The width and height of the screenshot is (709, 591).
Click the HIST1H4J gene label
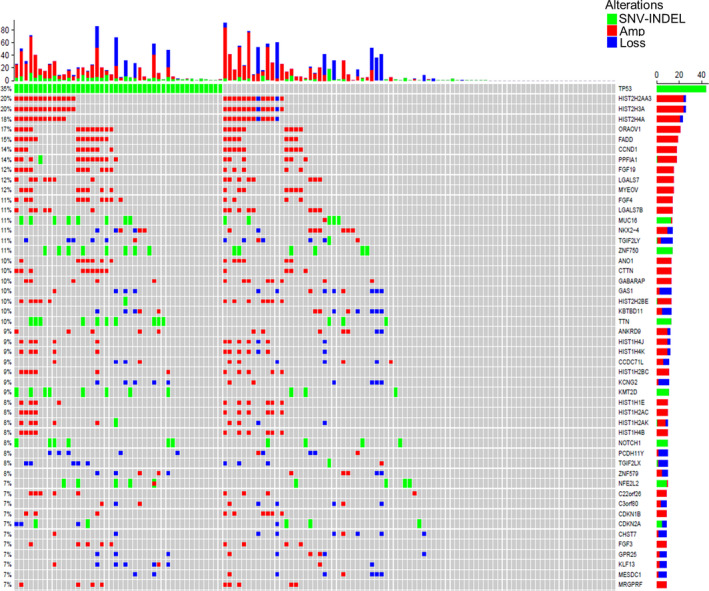coord(631,342)
